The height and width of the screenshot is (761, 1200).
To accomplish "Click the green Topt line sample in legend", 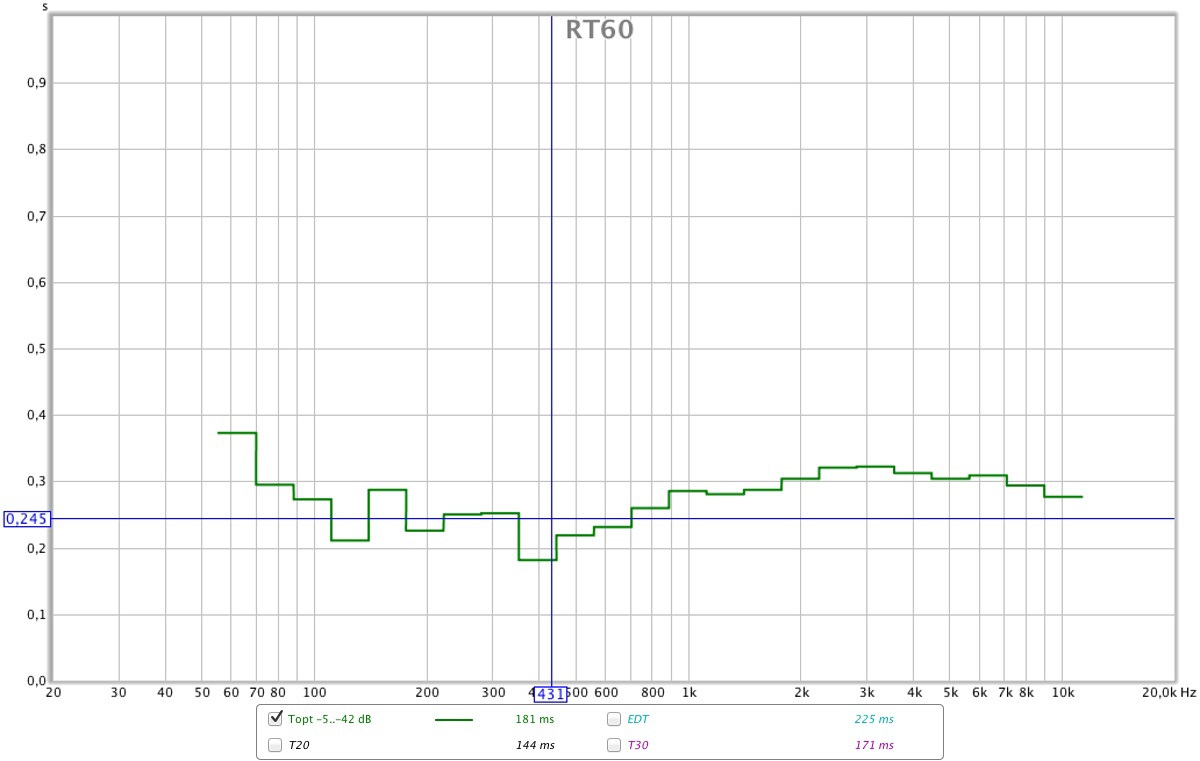I will pyautogui.click(x=454, y=719).
